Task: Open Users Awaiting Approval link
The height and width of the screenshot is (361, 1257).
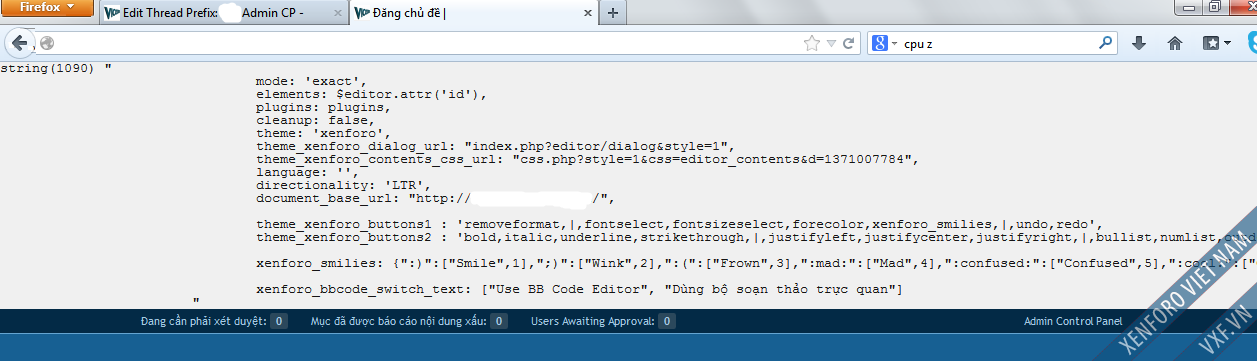Action: tap(602, 322)
